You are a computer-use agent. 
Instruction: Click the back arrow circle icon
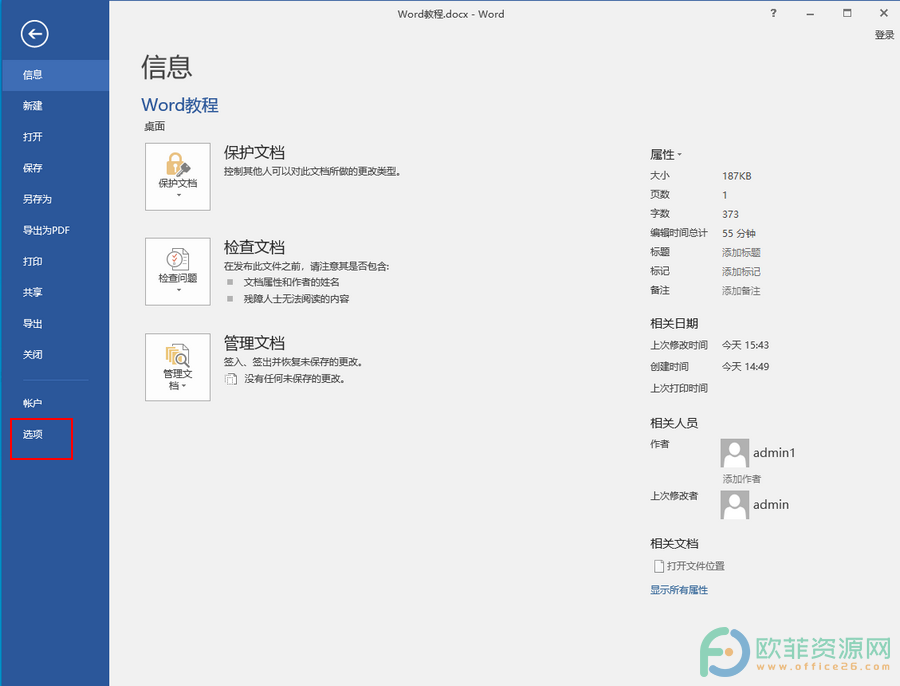click(x=34, y=34)
